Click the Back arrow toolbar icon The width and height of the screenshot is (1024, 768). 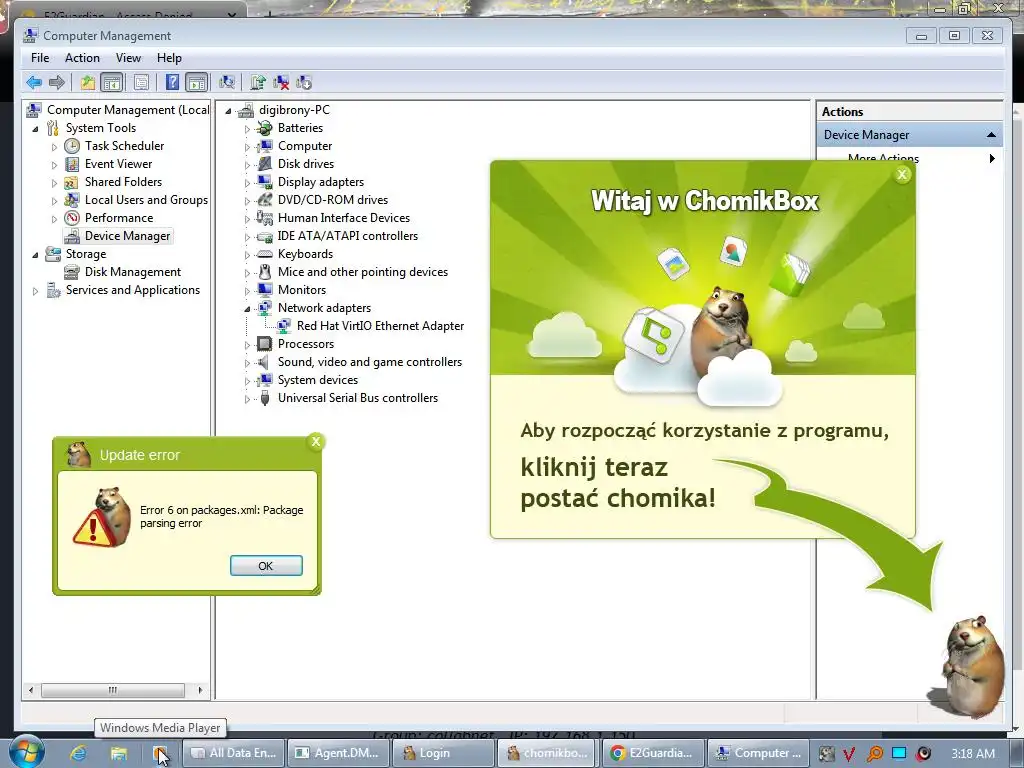pos(34,82)
